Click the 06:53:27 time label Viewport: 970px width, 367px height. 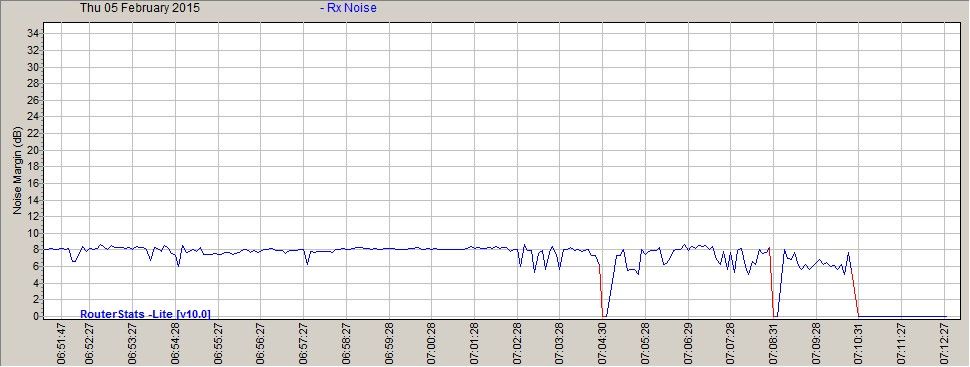tap(132, 342)
